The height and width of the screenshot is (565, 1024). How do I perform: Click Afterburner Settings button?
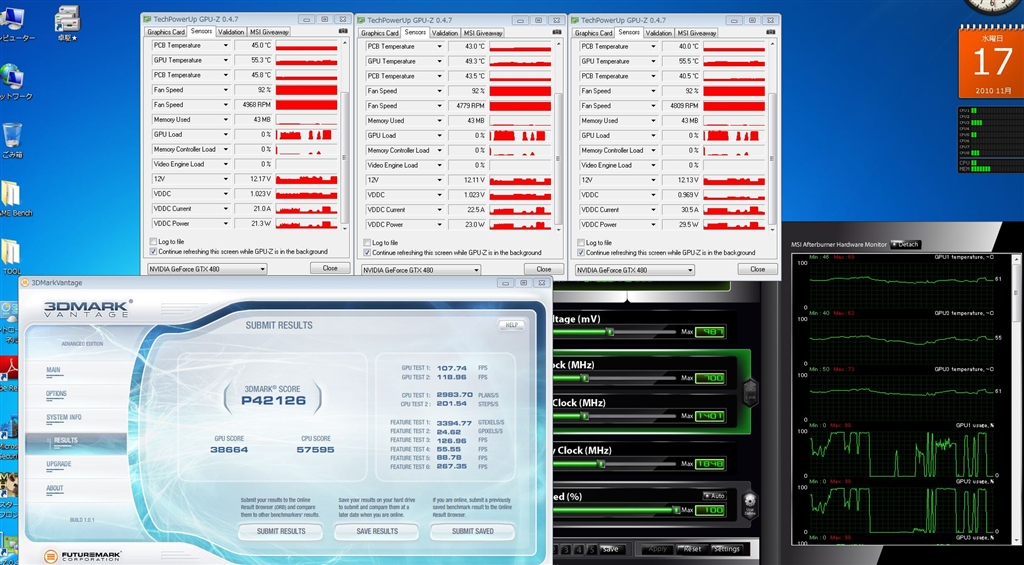(727, 549)
